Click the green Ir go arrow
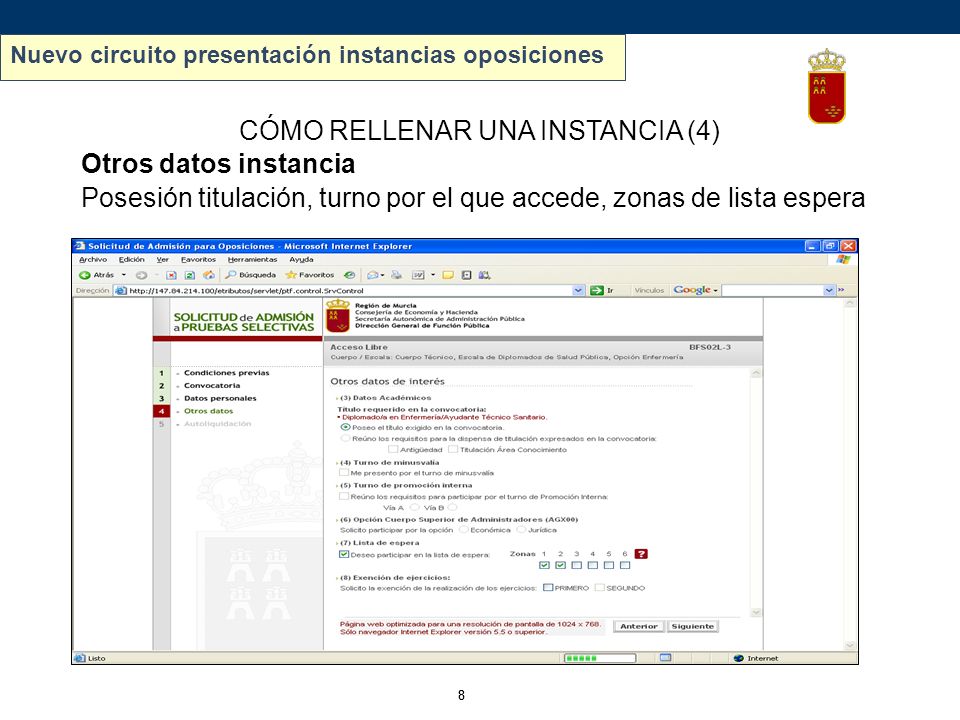Image resolution: width=960 pixels, height=720 pixels. (x=596, y=290)
